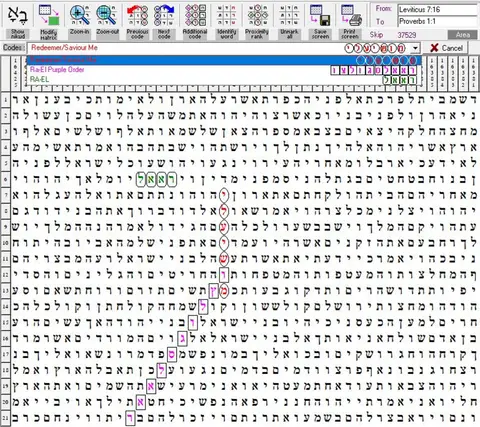Click the Unmark all icon
This screenshot has width=480, height=427.
click(x=289, y=15)
